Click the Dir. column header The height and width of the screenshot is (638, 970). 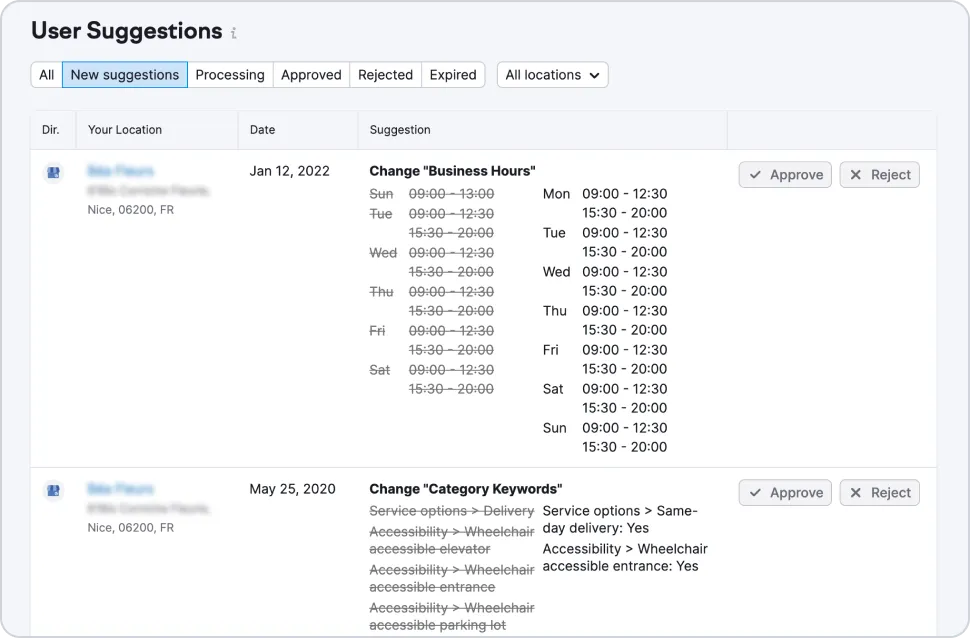(51, 130)
